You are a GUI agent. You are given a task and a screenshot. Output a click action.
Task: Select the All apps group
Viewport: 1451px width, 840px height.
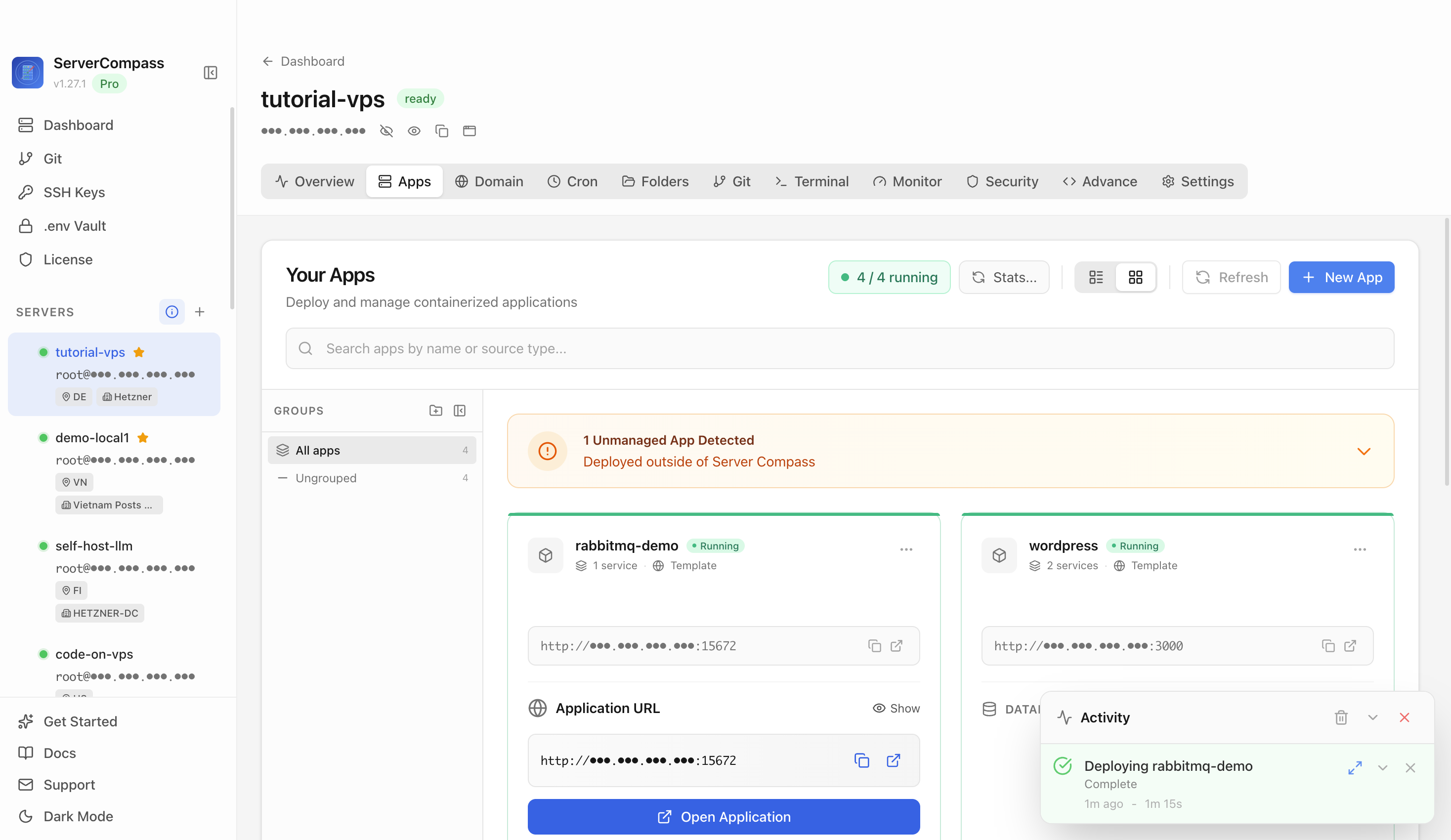coord(372,450)
